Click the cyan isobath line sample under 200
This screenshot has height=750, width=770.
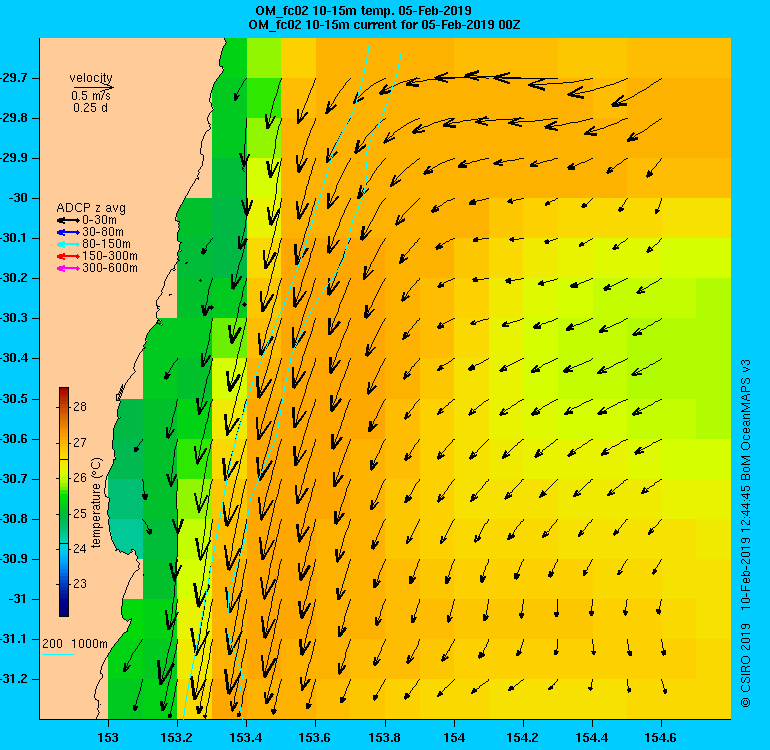click(58, 654)
